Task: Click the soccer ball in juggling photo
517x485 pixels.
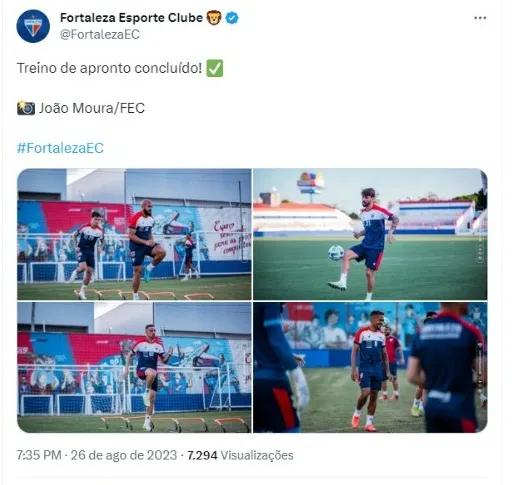Action: coord(336,252)
